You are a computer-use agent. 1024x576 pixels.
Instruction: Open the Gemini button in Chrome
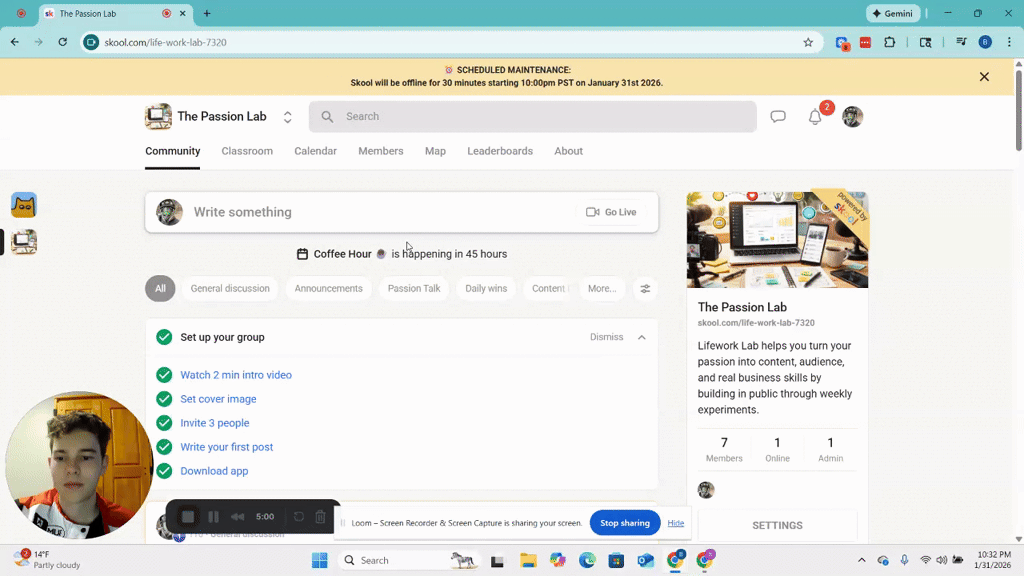coord(893,13)
